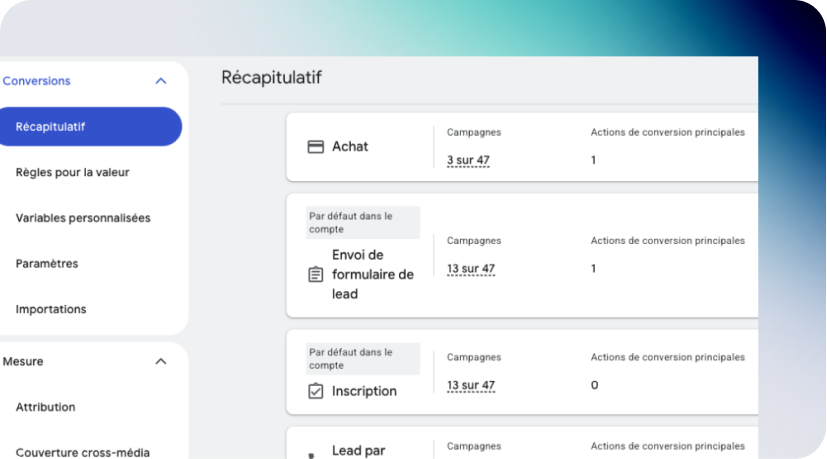Click Par défaut badge above Envoi de formulaire

[x=363, y=223]
